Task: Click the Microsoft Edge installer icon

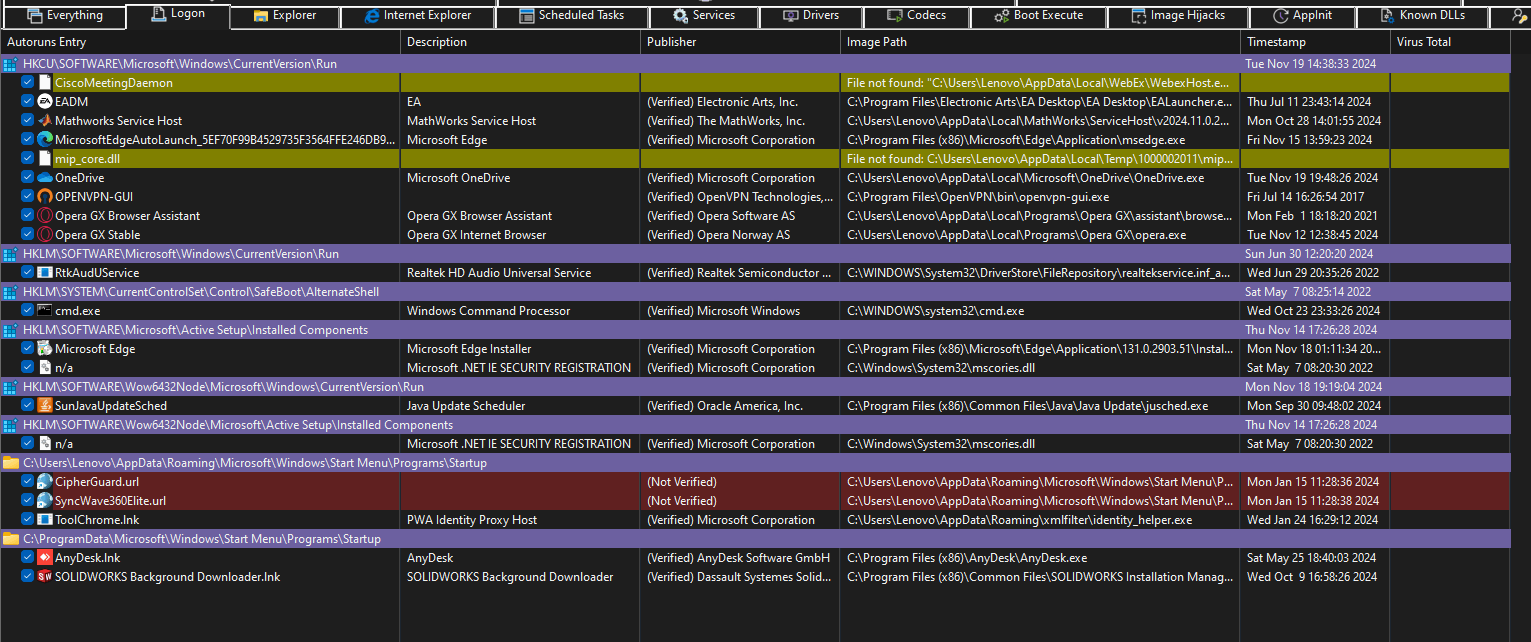Action: pyautogui.click(x=45, y=349)
